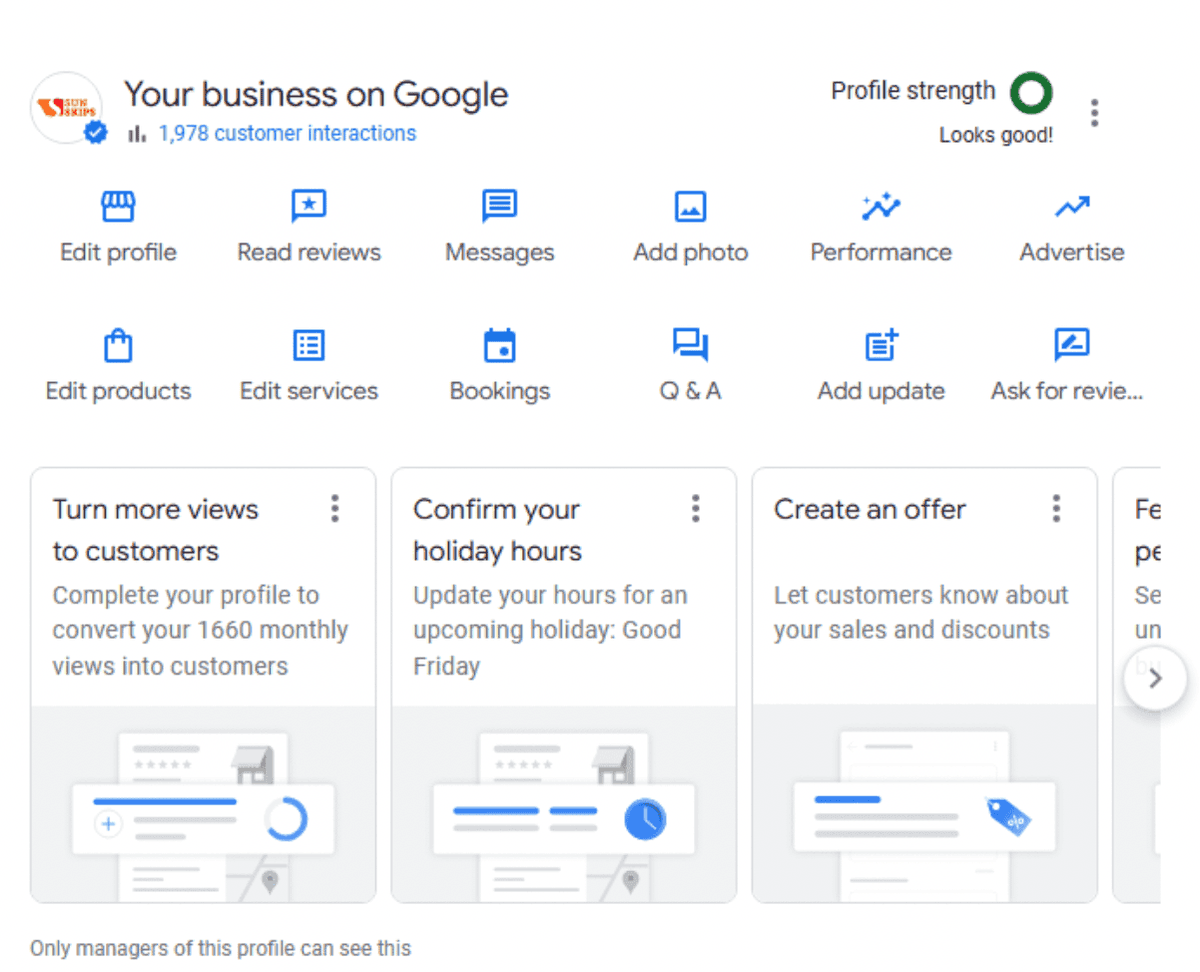Open the Ask for reviews icon
1200x972 pixels.
tap(1072, 345)
